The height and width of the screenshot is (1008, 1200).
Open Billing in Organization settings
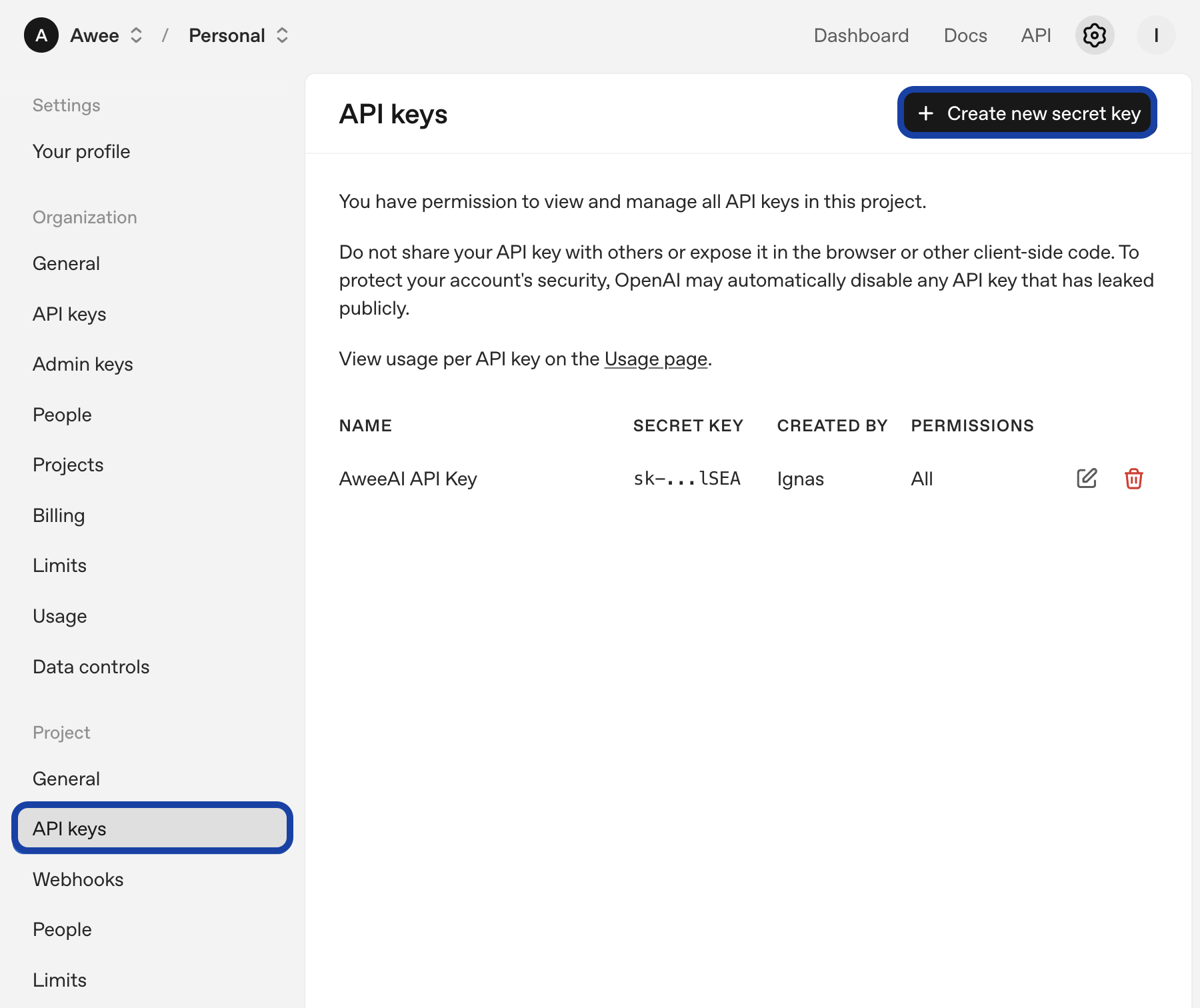(59, 515)
